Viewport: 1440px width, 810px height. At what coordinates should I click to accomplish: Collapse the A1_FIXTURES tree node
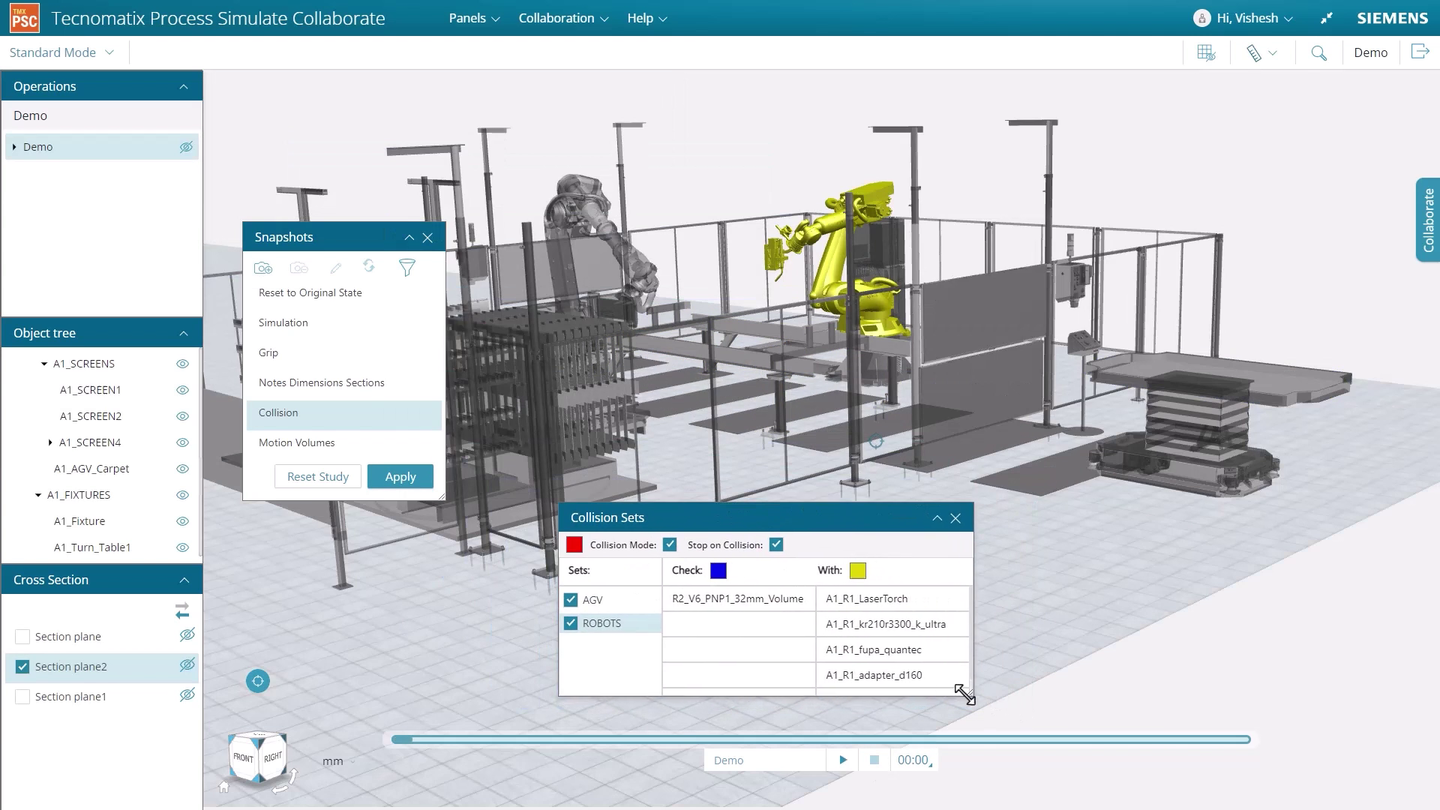point(38,494)
